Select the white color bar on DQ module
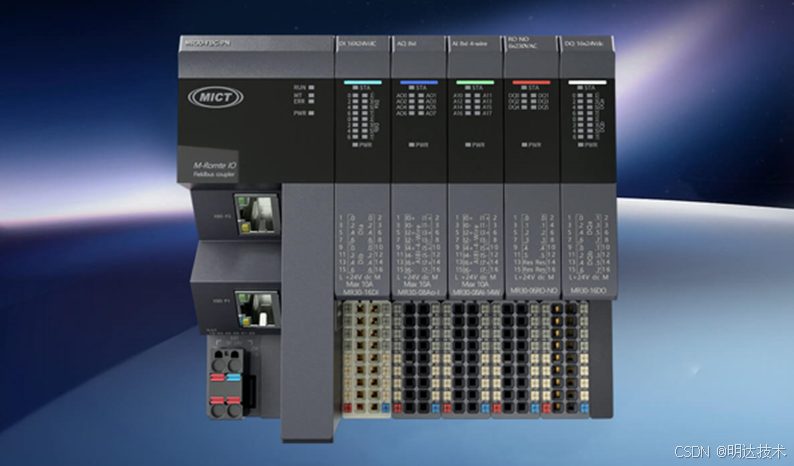 [x=587, y=82]
